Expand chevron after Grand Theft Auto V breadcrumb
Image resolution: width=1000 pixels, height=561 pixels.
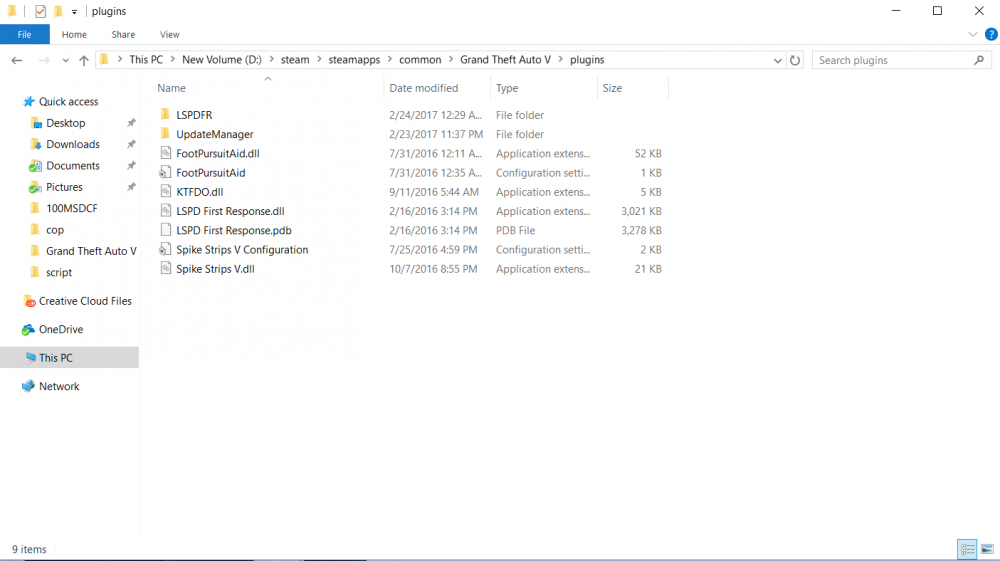pyautogui.click(x=561, y=59)
